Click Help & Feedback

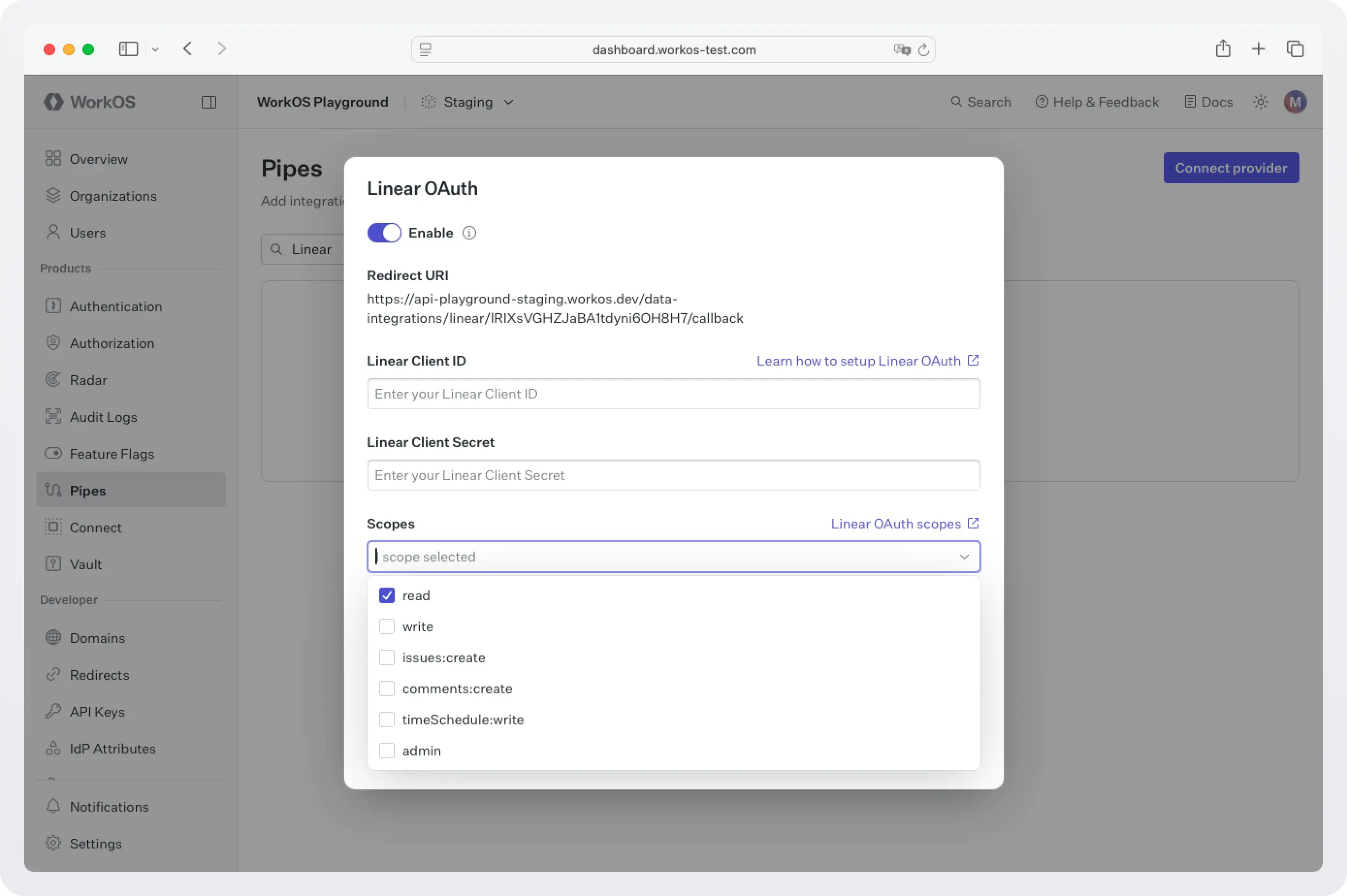coord(1097,102)
